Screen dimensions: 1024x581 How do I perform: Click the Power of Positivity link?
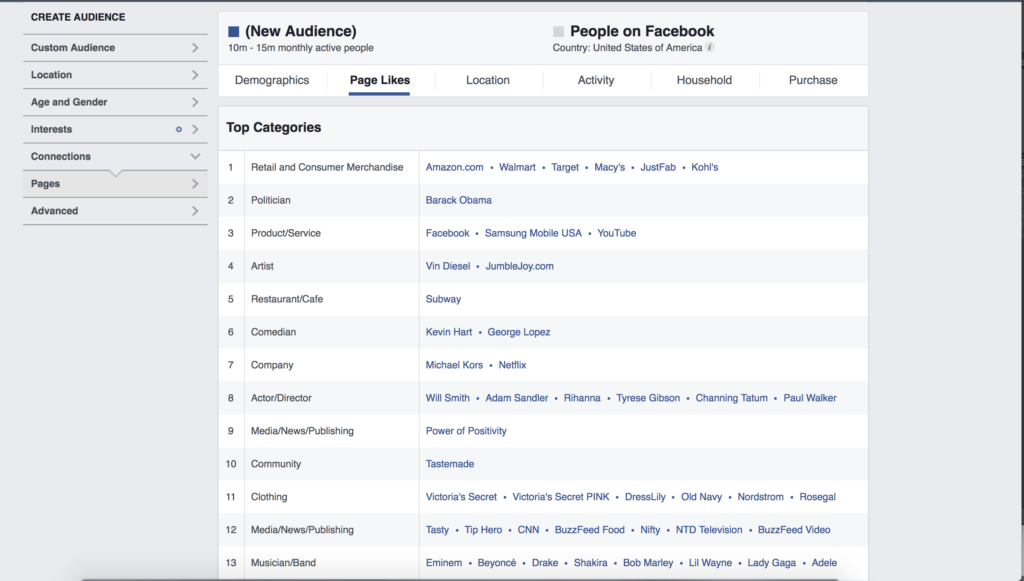466,431
